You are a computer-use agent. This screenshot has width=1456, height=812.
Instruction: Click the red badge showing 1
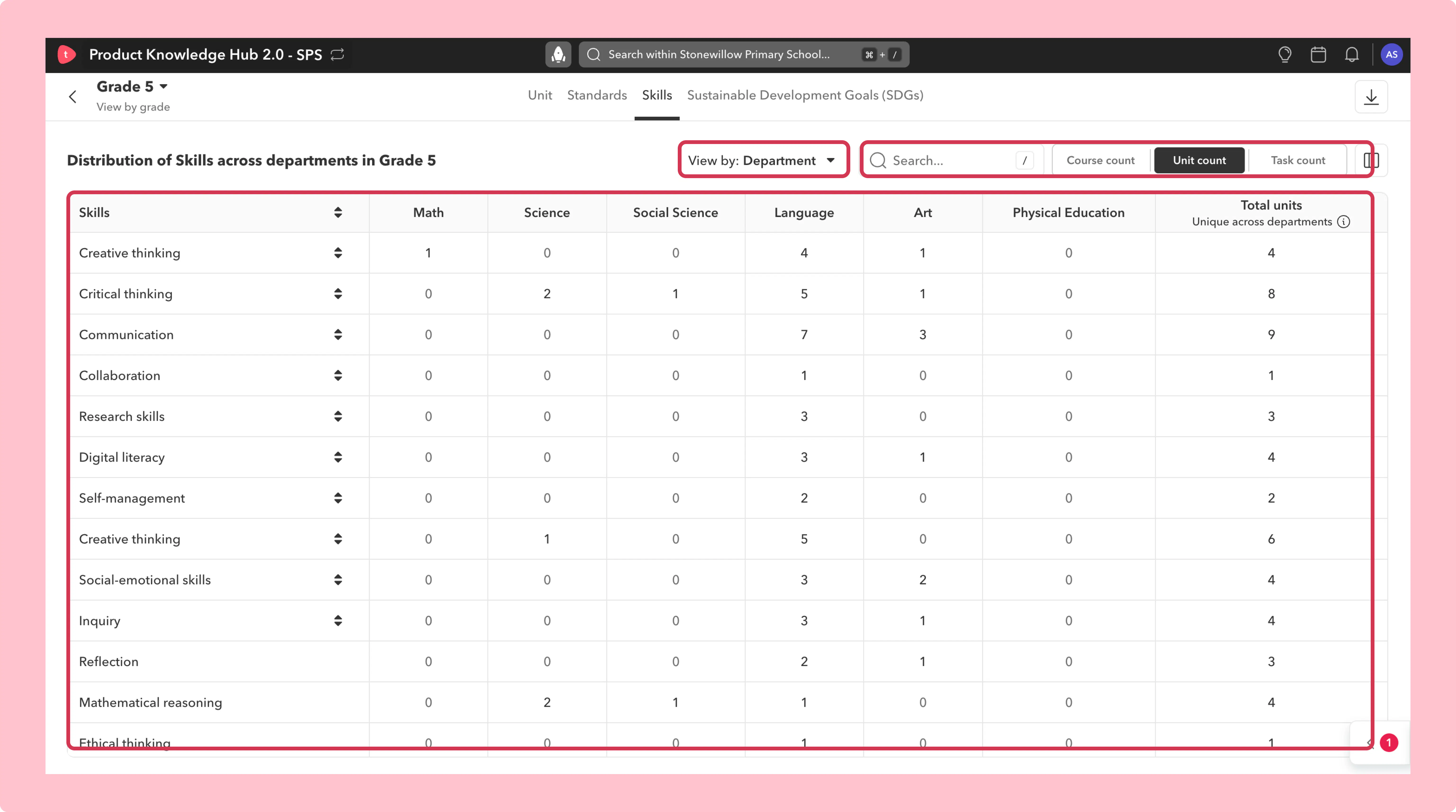pos(1389,743)
